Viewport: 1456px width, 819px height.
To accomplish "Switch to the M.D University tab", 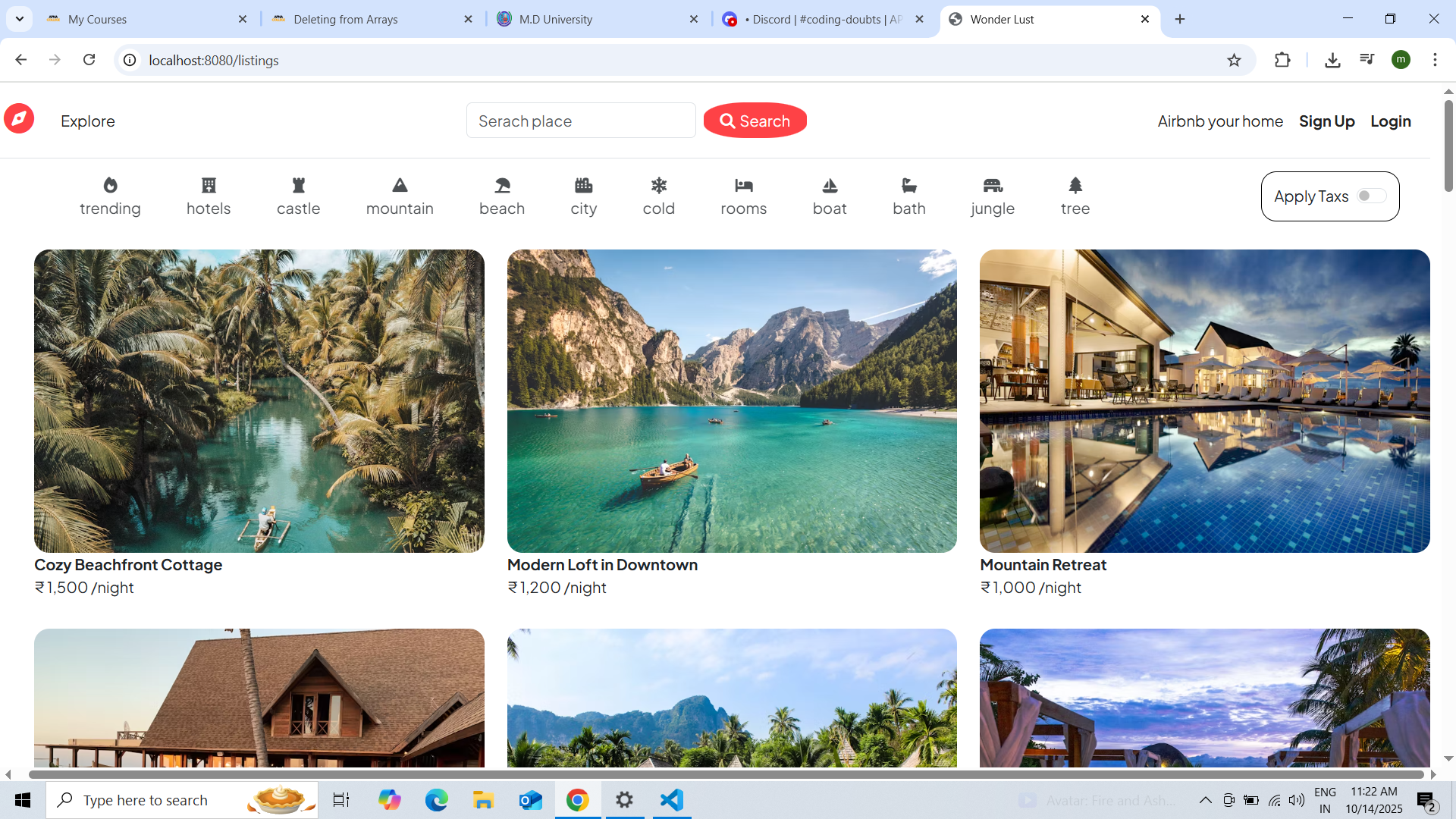I will 598,20.
